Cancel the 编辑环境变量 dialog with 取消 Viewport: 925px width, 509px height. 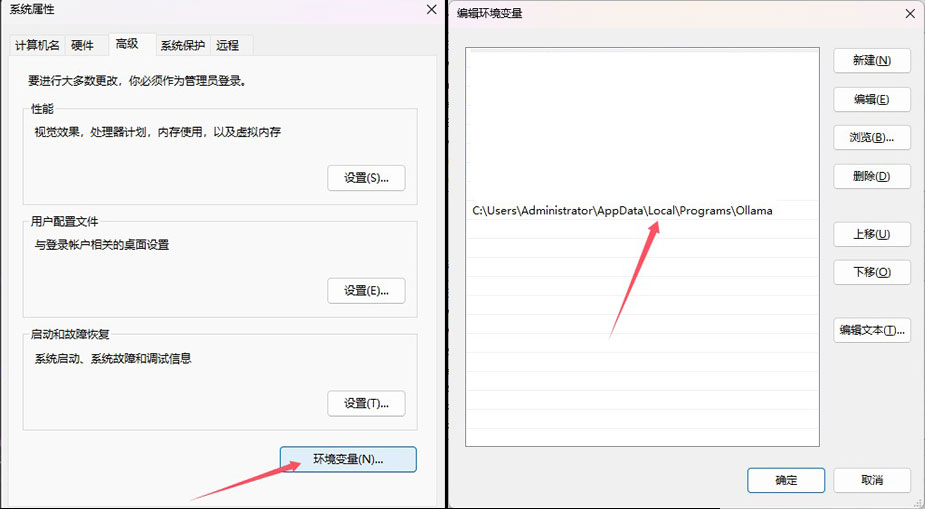point(872,480)
